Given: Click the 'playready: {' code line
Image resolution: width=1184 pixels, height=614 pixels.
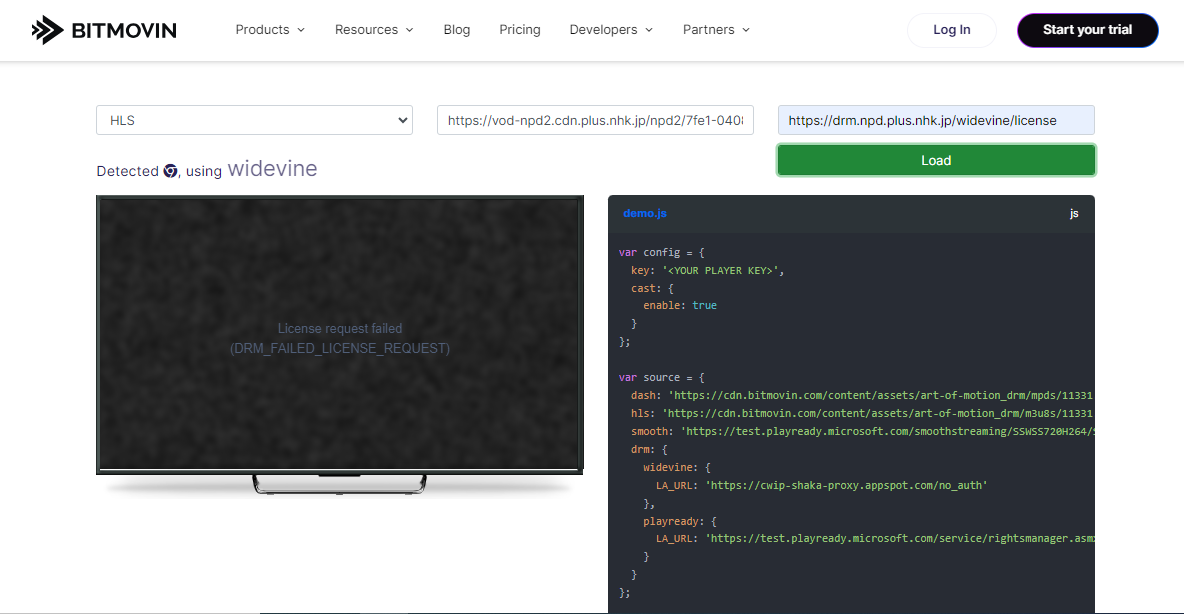Looking at the screenshot, I should (680, 521).
